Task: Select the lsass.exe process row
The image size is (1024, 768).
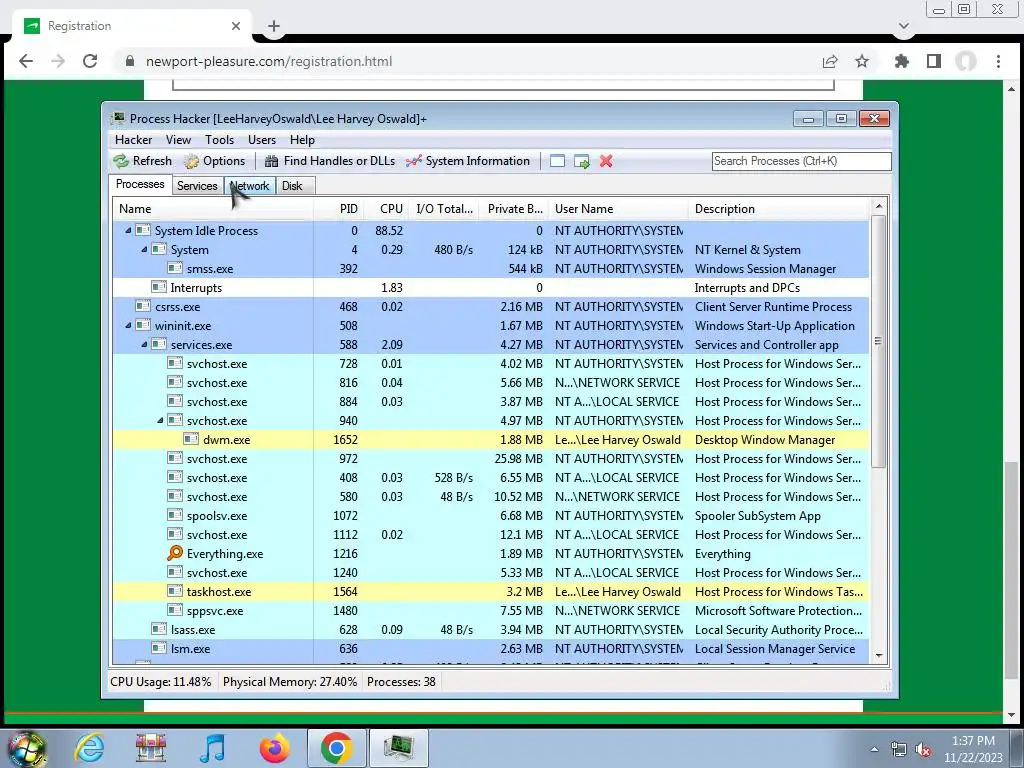Action: [491, 630]
